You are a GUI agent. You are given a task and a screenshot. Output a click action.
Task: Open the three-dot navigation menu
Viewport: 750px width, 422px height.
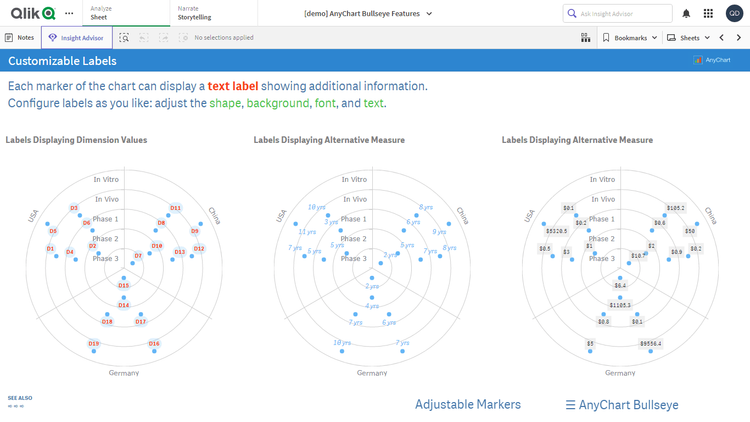(69, 13)
